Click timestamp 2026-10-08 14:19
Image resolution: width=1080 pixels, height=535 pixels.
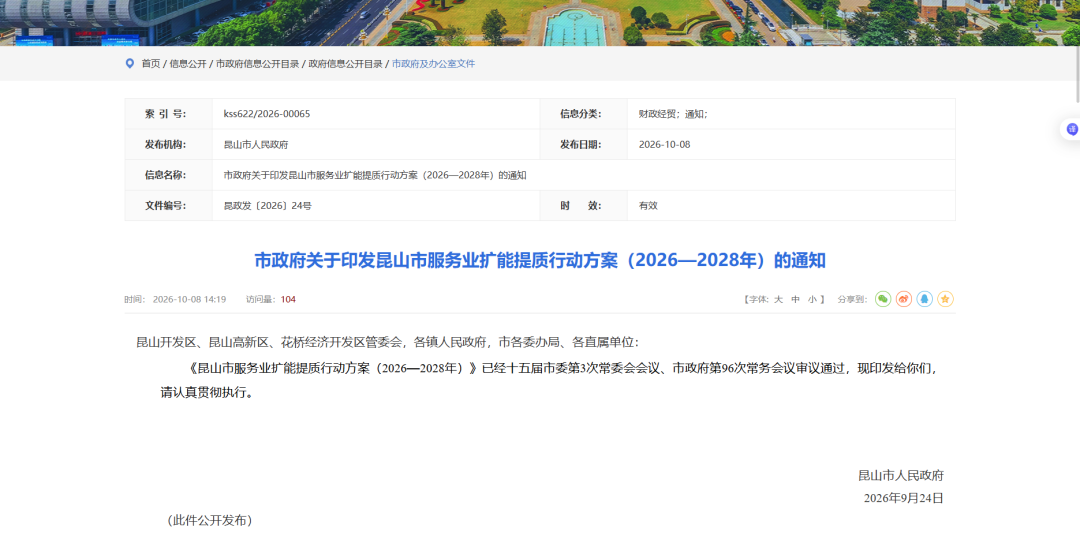[x=189, y=300]
